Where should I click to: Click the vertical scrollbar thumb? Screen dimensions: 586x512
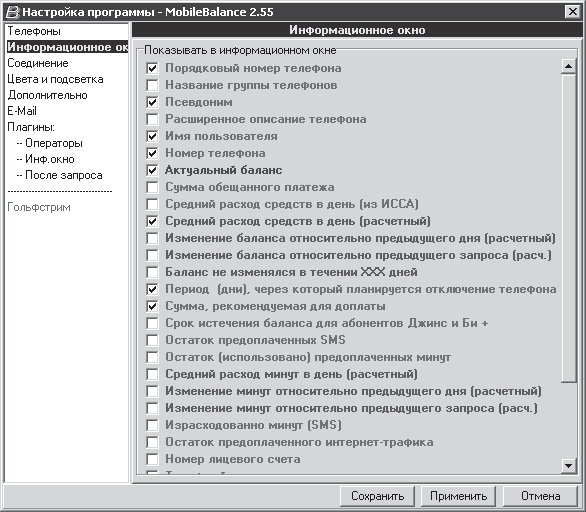tap(568, 228)
